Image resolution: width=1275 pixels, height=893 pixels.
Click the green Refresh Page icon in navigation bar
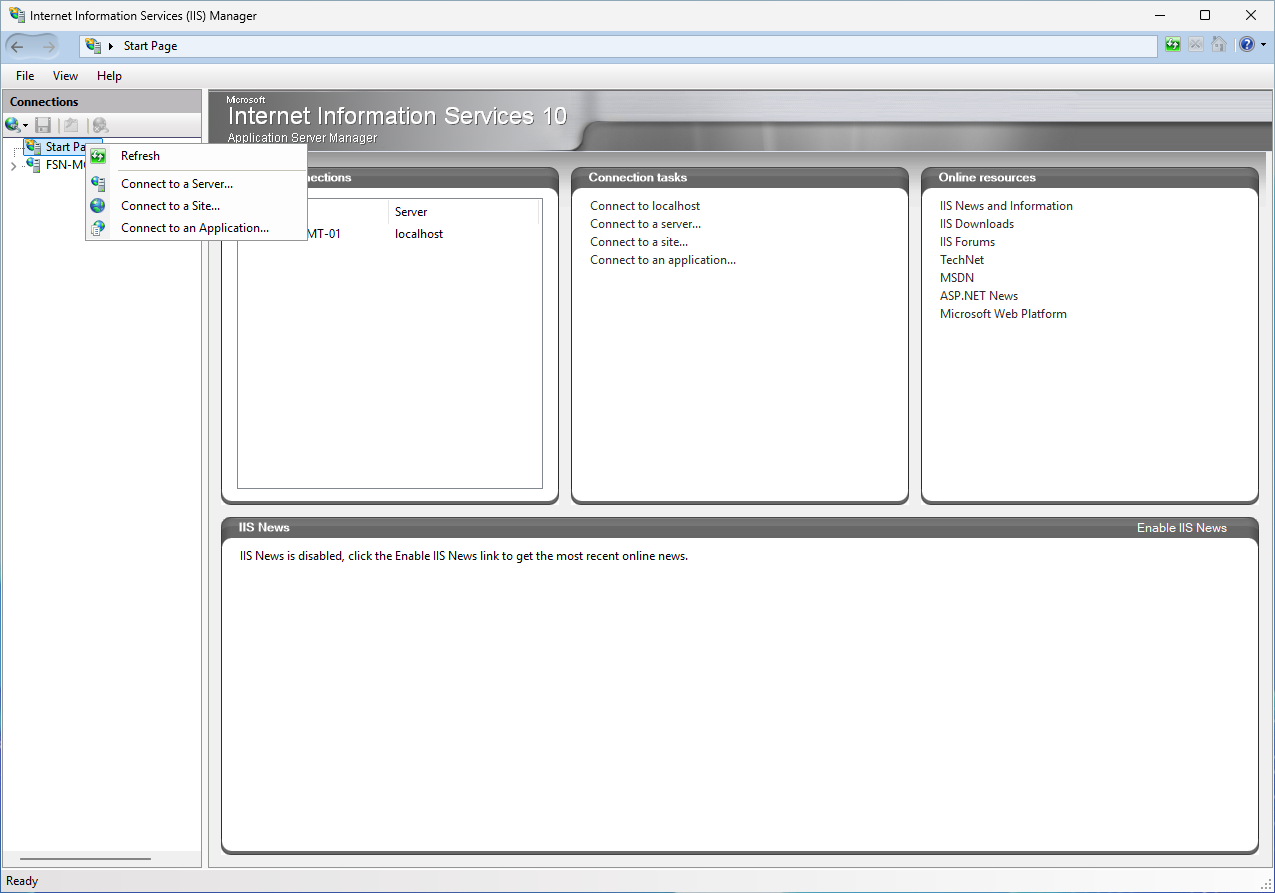pos(1173,45)
